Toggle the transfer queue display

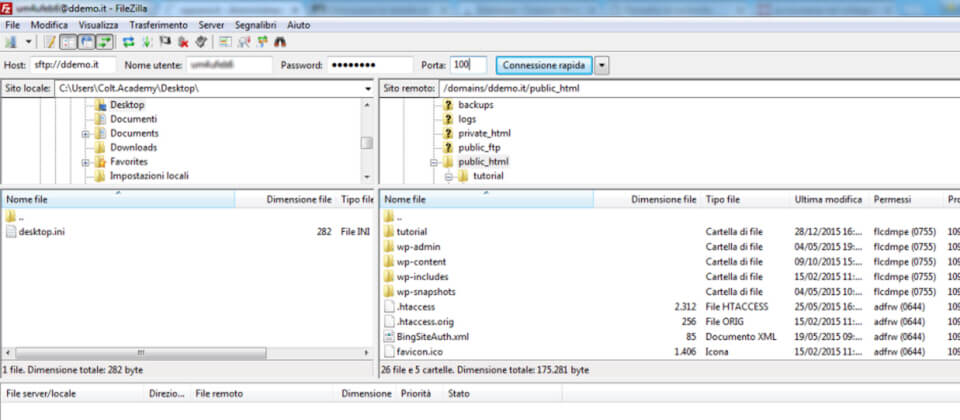tap(105, 42)
